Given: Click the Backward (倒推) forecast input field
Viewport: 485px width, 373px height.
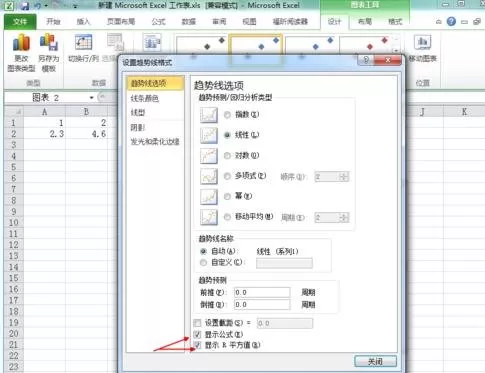Looking at the screenshot, I should (x=262, y=305).
